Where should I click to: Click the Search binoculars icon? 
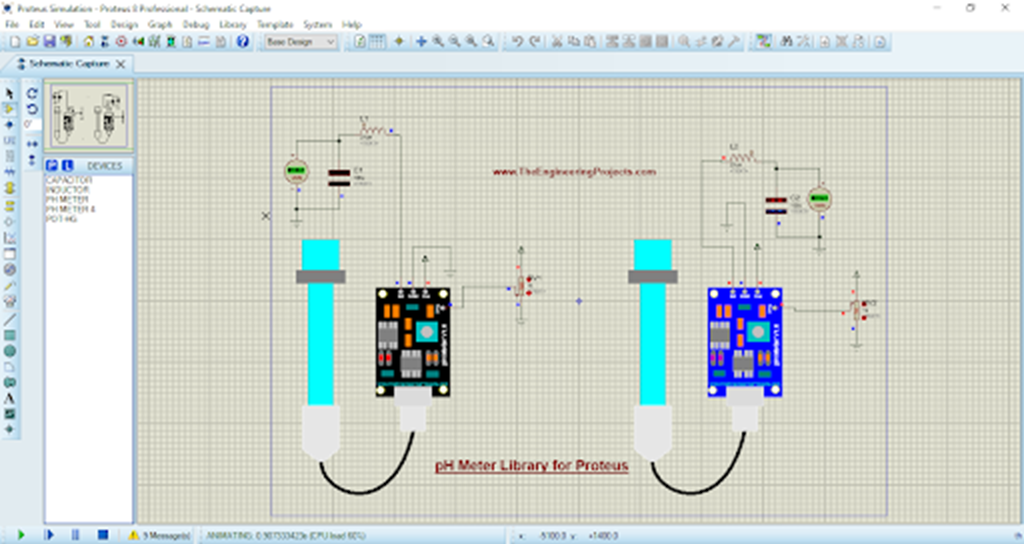click(786, 42)
